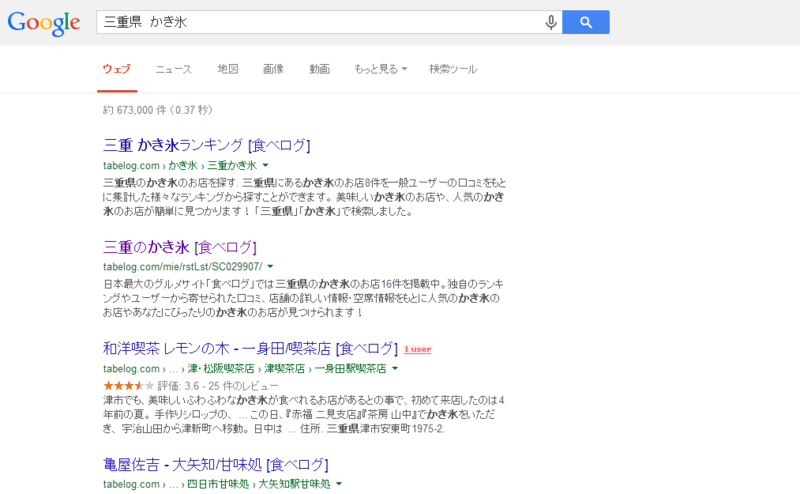Open result 亀屋佐吉 - 大矢知/甘味処
Viewport: 800px width, 494px height.
(x=216, y=464)
